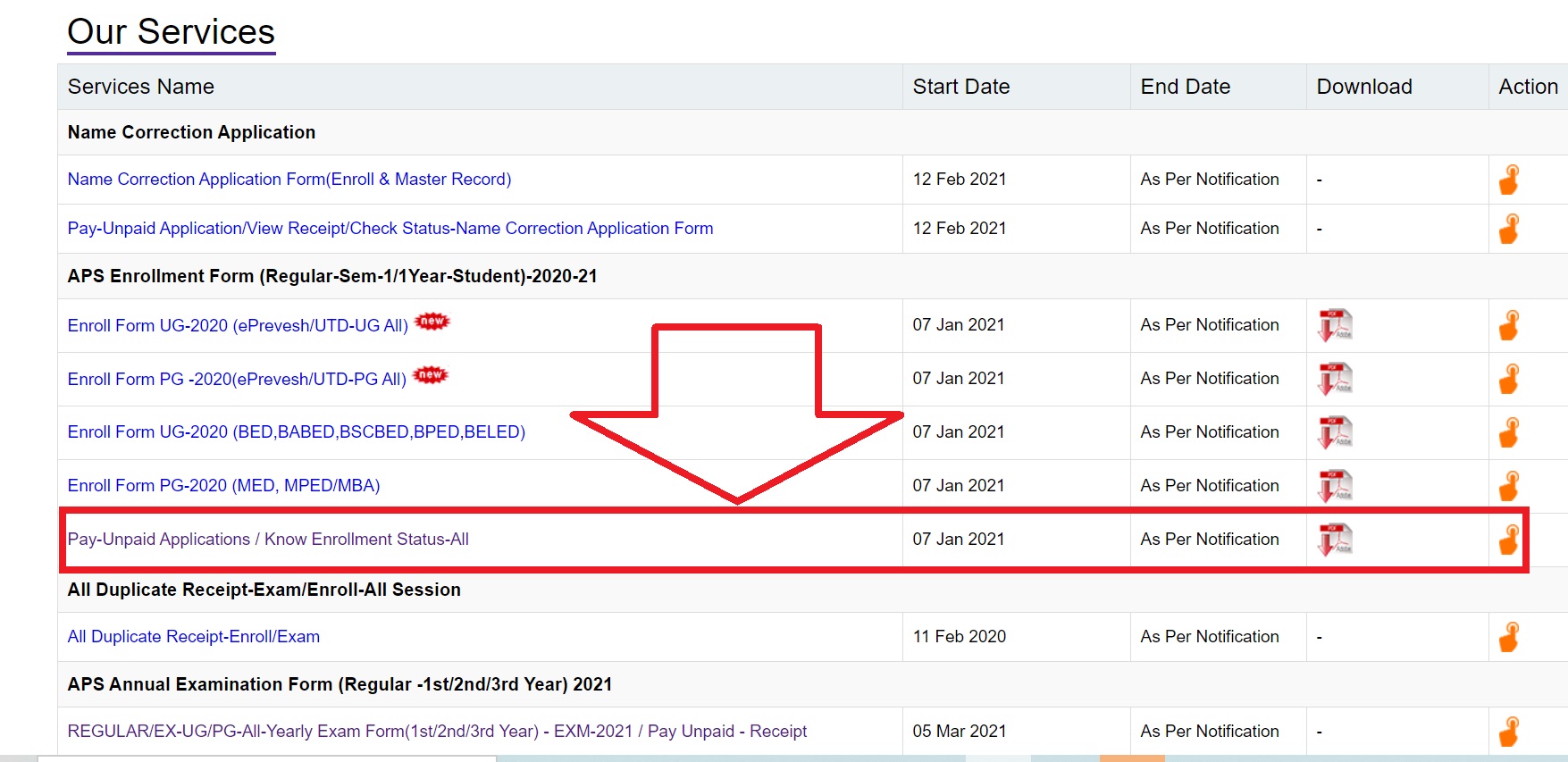Screen dimensions: 1568x762
Task: Open Enroll Form UG-2020 (ePrevesh/UTD-UG All) link
Action: [x=238, y=326]
